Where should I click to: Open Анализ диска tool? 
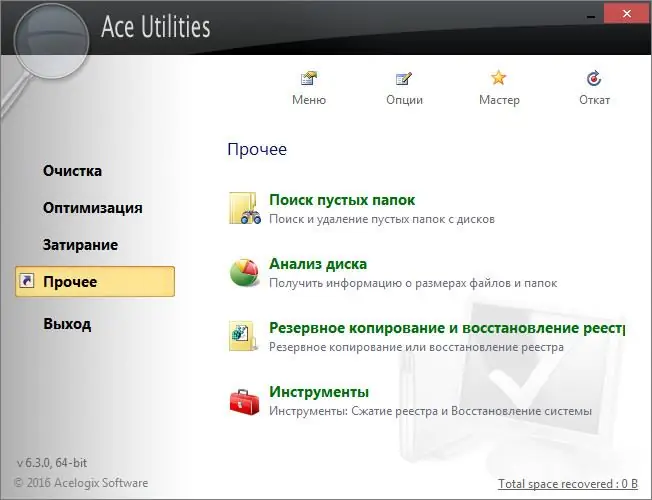coord(318,264)
